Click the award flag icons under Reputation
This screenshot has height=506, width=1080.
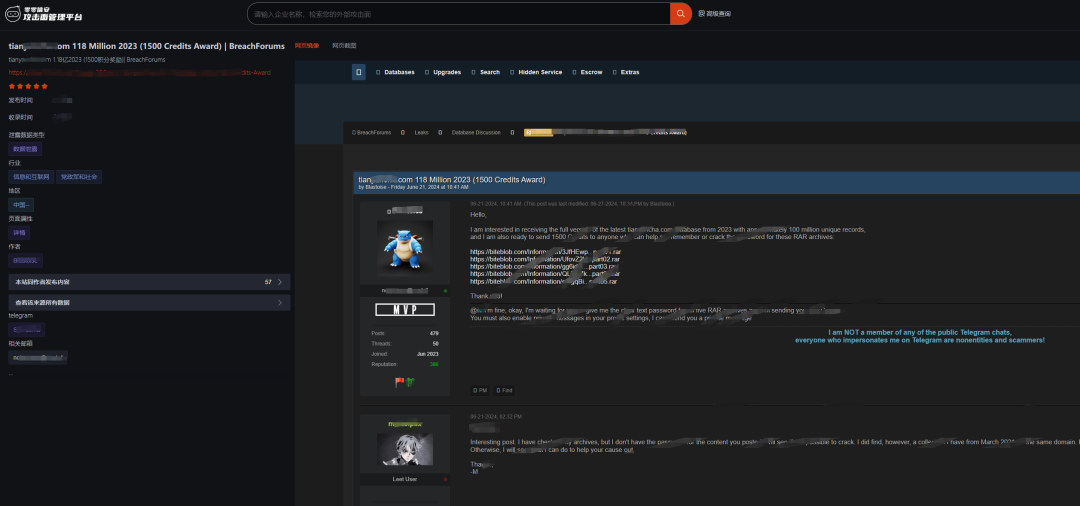click(x=404, y=382)
